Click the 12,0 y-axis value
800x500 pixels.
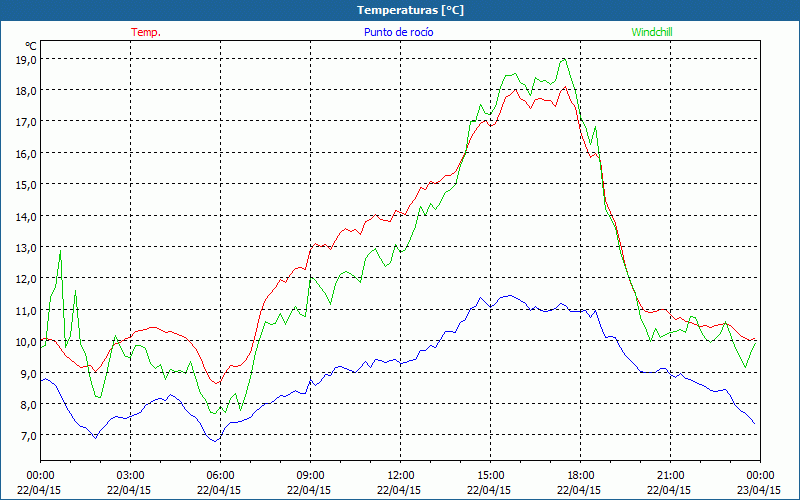[27, 279]
